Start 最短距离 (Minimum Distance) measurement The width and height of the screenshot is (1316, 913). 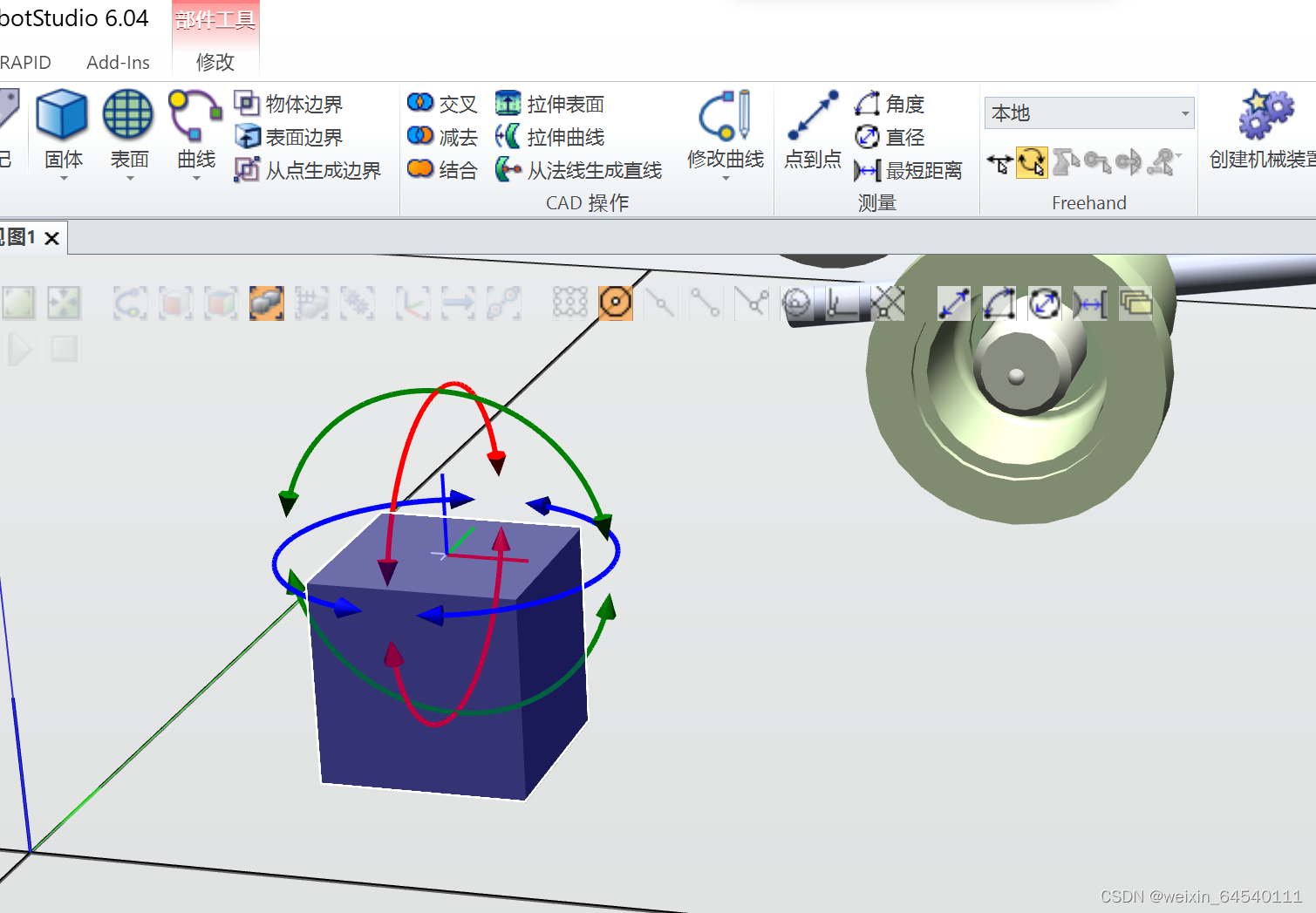pos(909,170)
